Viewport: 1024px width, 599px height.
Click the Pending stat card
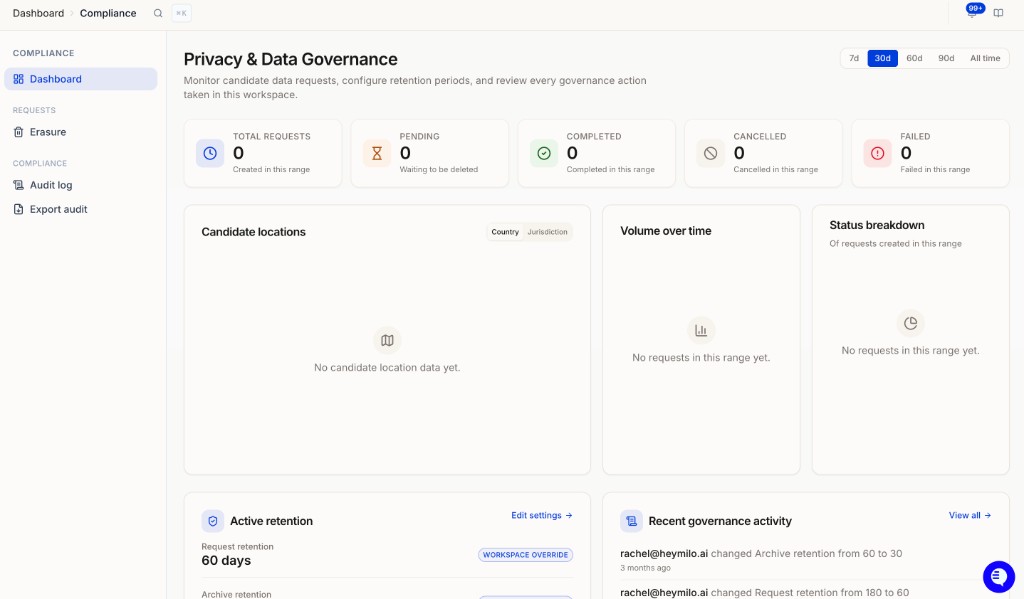430,154
